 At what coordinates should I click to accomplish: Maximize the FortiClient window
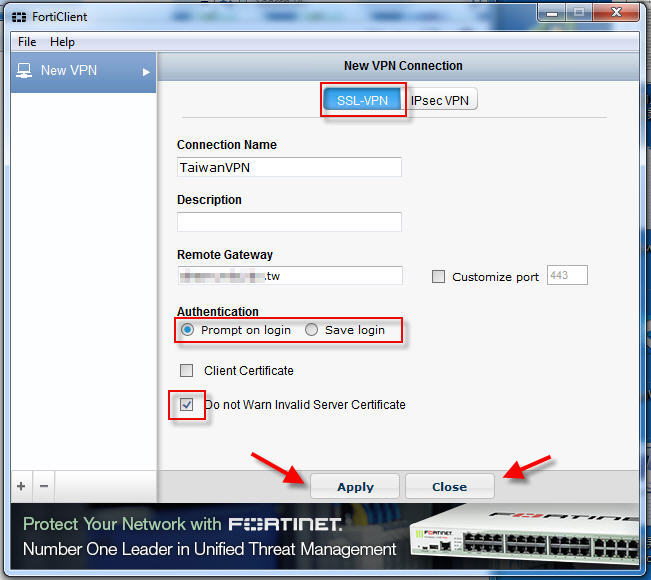tap(579, 13)
